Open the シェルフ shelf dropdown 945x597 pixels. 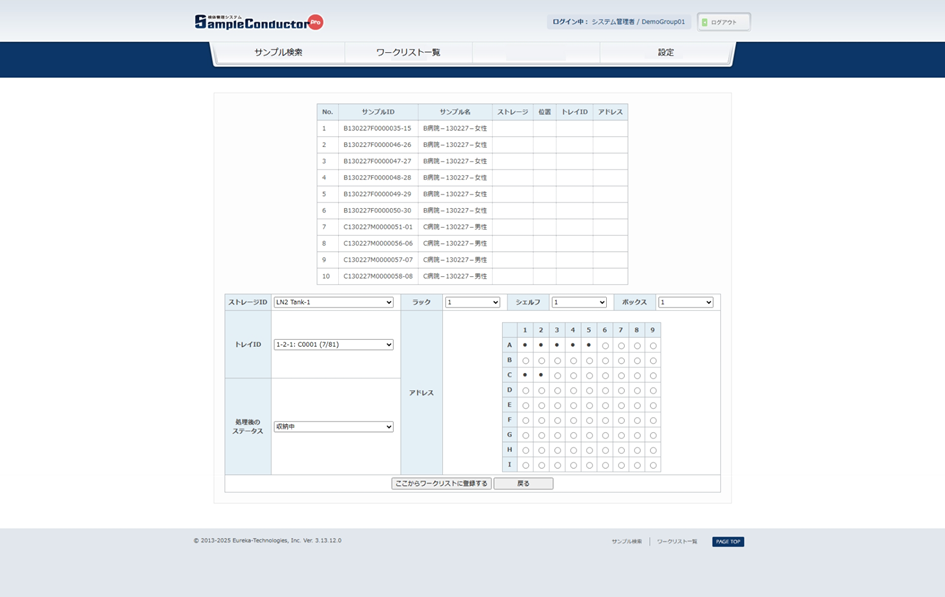tap(579, 302)
